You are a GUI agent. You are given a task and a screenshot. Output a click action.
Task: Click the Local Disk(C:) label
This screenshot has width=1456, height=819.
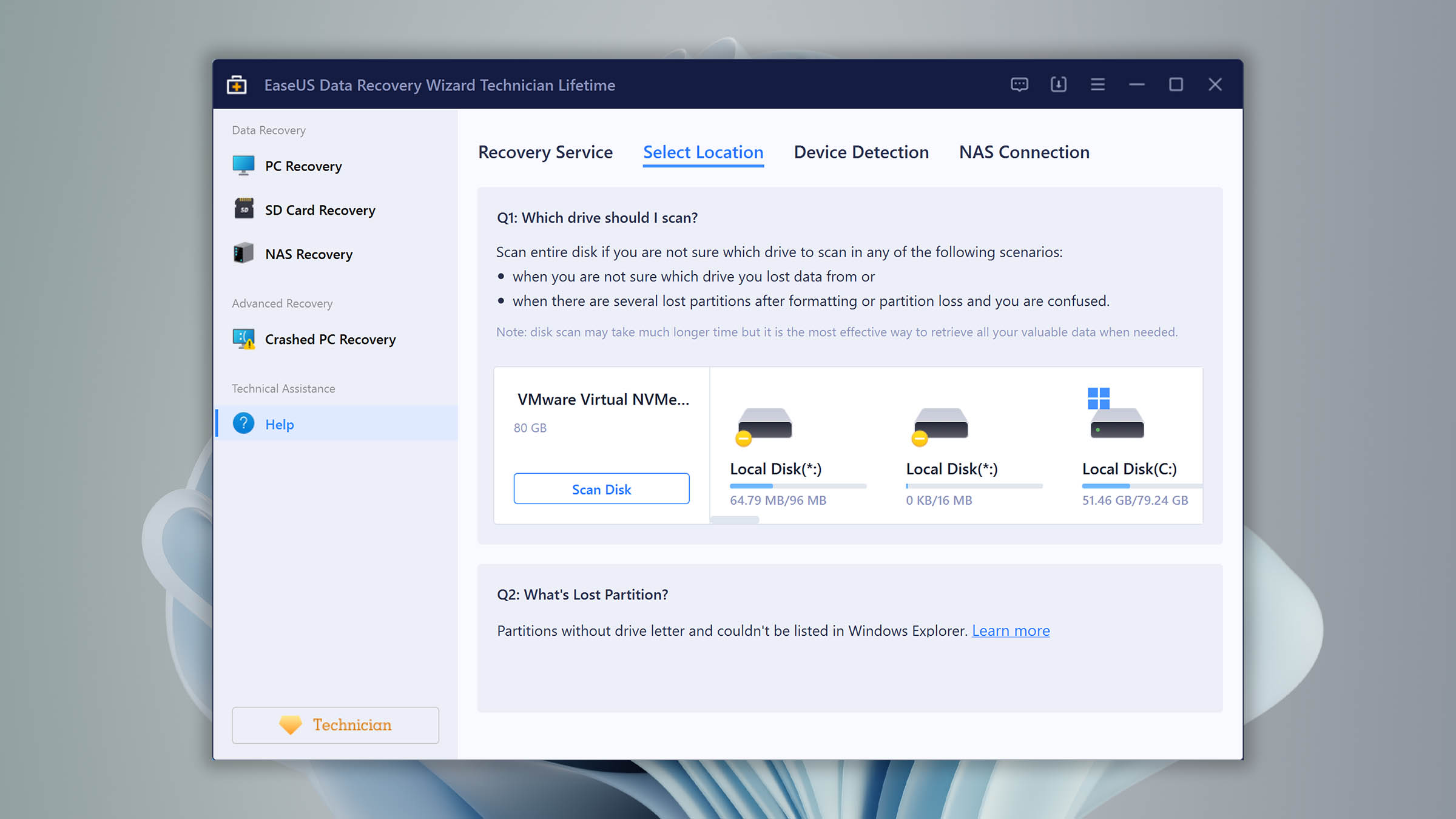(x=1129, y=469)
